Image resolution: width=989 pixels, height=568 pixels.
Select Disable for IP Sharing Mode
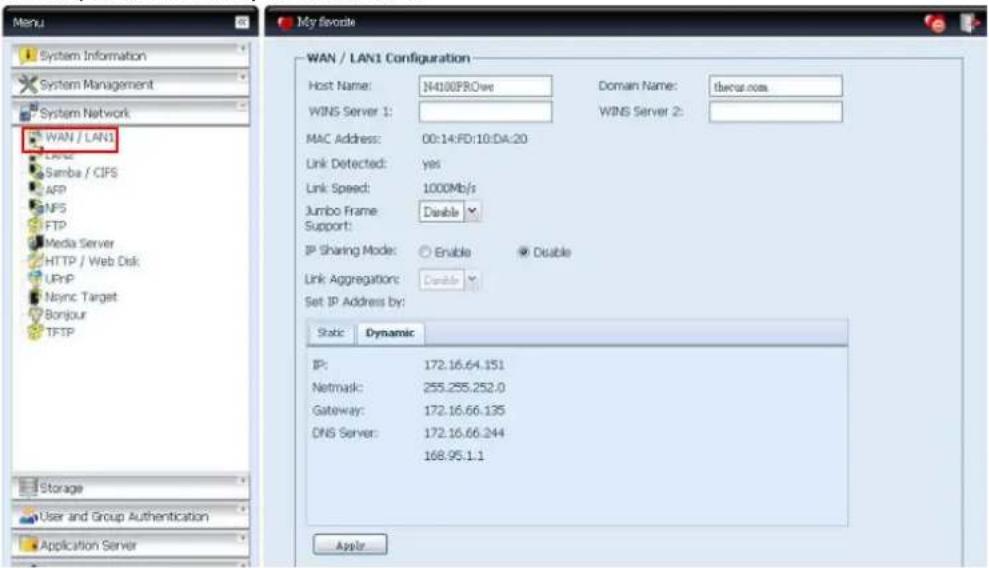coord(524,252)
